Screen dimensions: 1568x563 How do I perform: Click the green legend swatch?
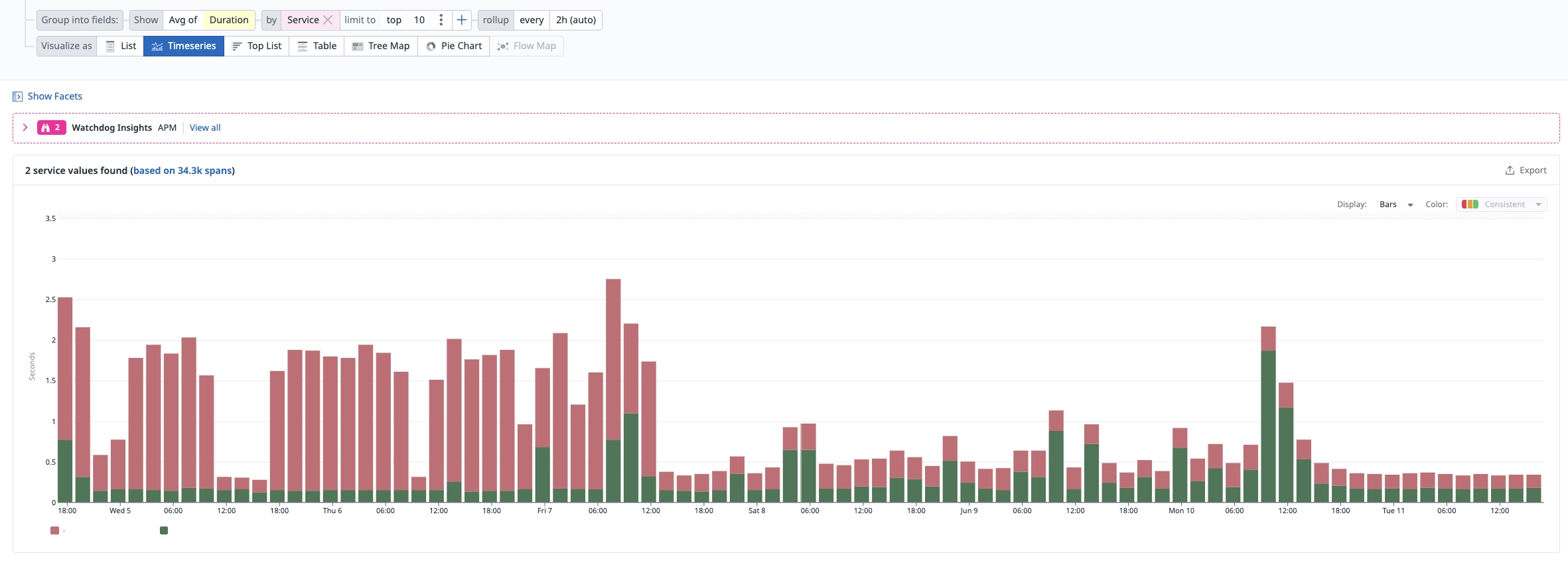164,530
